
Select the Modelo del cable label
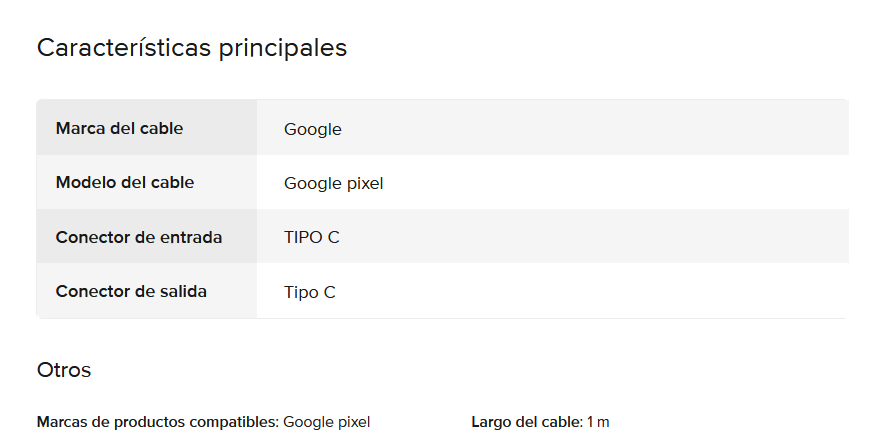click(125, 182)
